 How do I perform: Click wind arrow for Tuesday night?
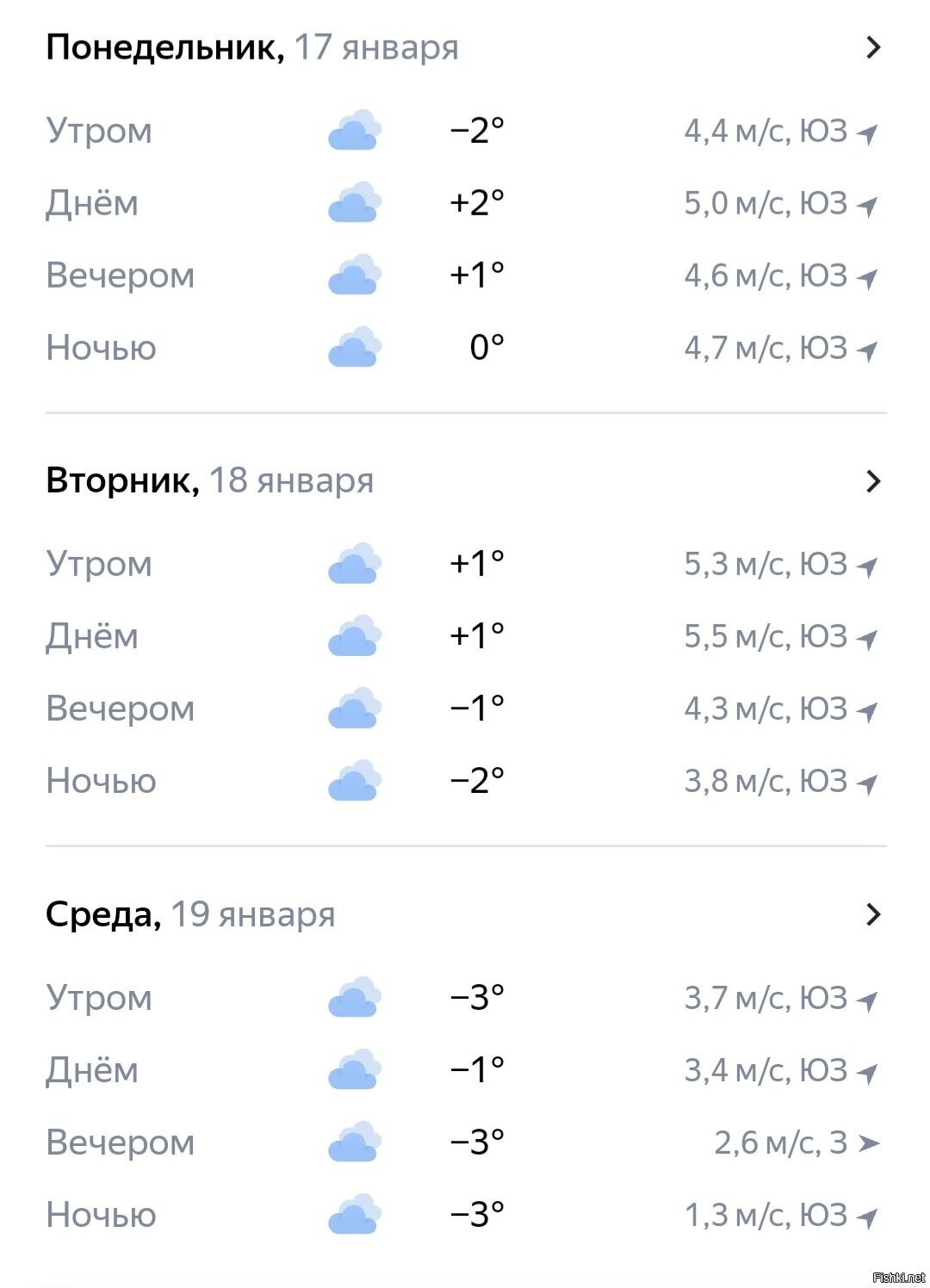coord(868,783)
